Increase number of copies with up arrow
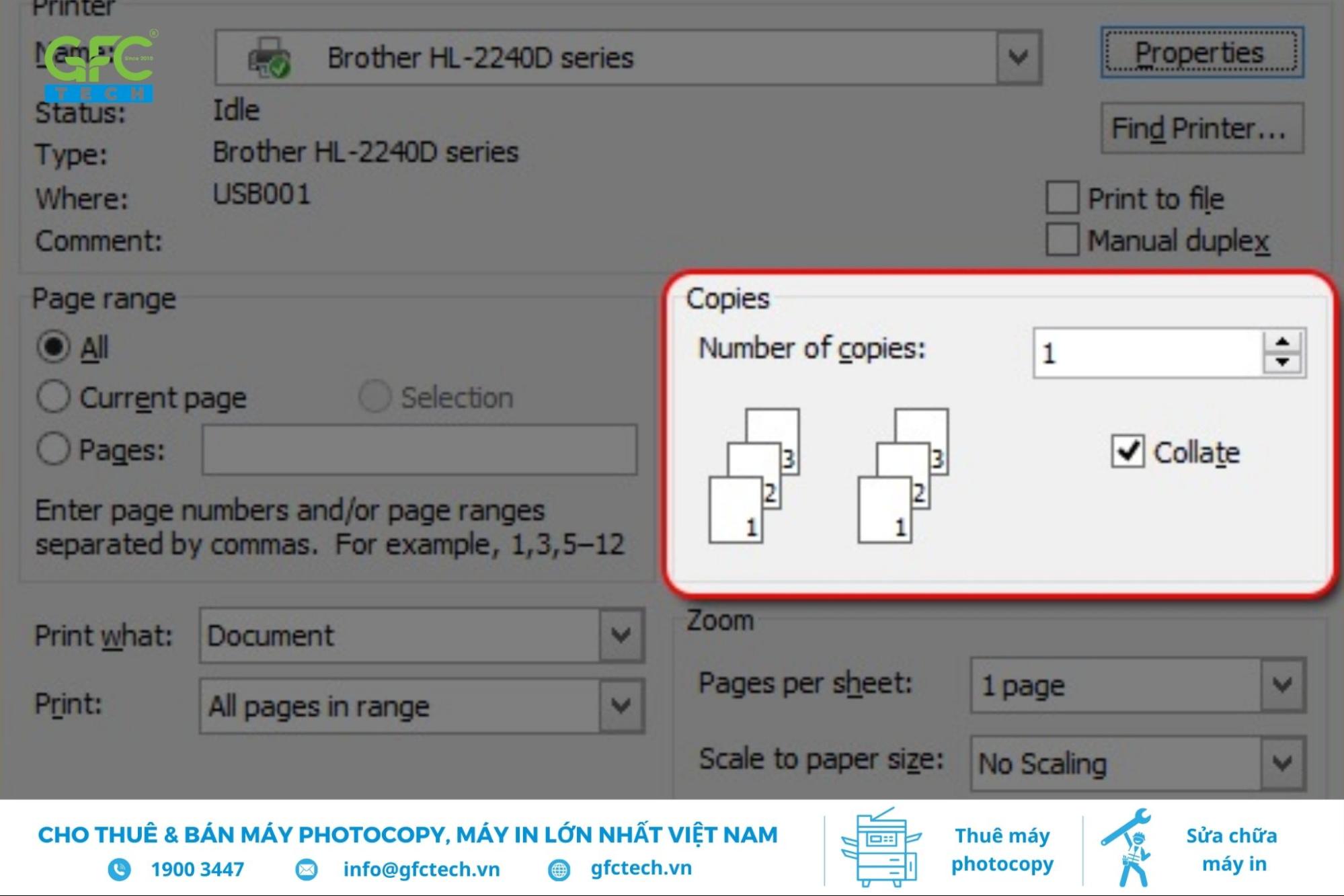The height and width of the screenshot is (896, 1344). (x=1283, y=342)
